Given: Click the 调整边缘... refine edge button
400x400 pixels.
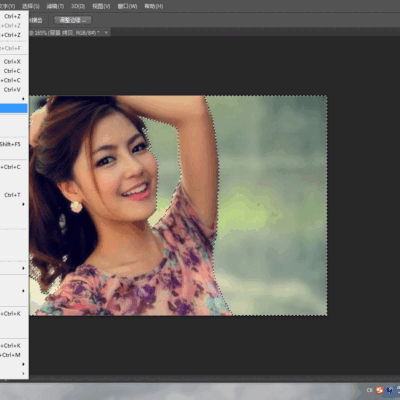Looking at the screenshot, I should pos(73,20).
